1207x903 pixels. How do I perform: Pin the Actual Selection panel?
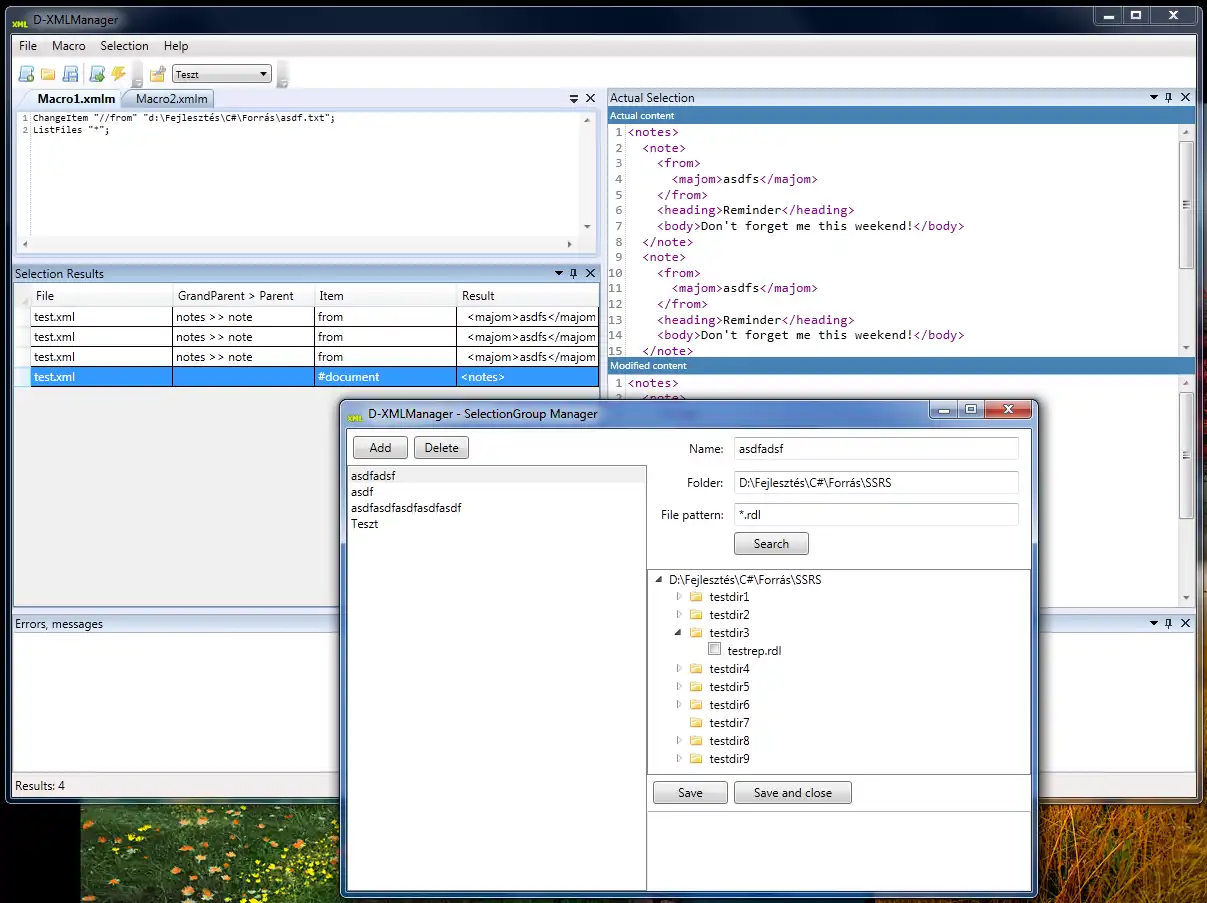1169,98
